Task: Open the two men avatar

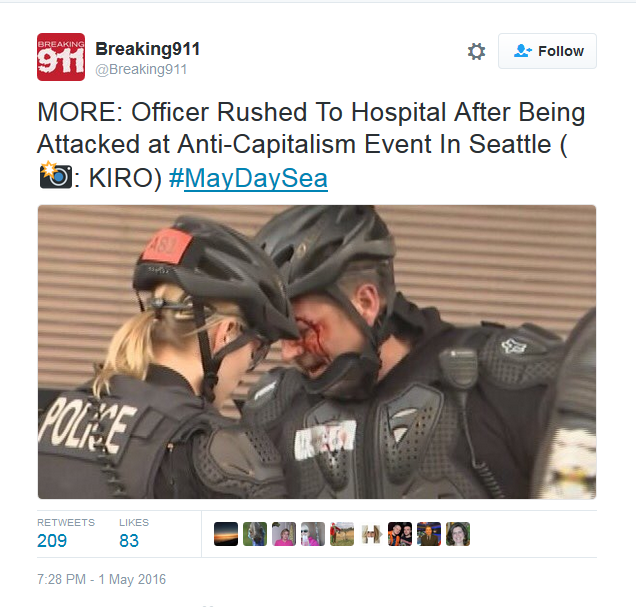Action: [x=400, y=534]
